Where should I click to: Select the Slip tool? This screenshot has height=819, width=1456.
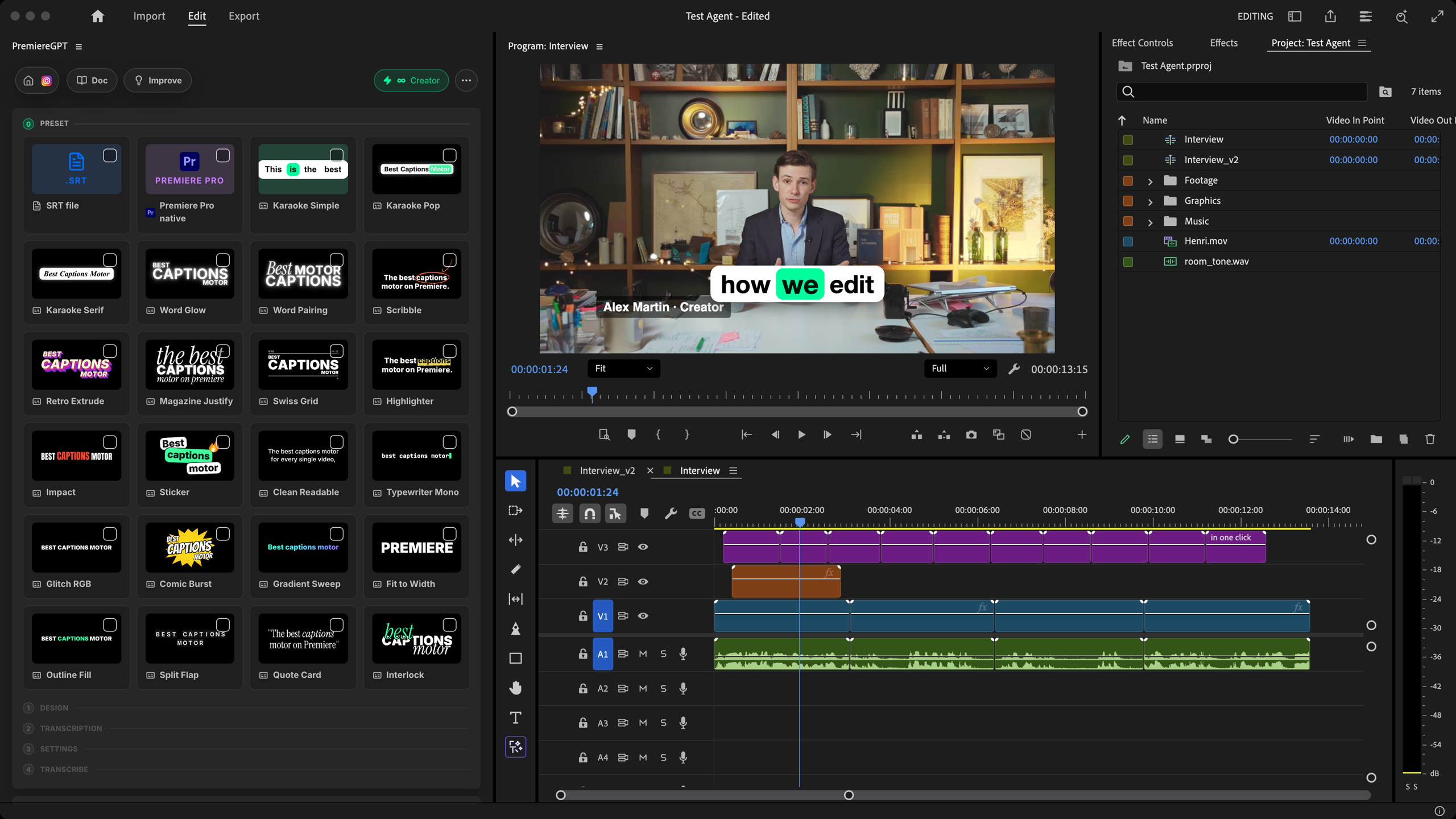[515, 599]
